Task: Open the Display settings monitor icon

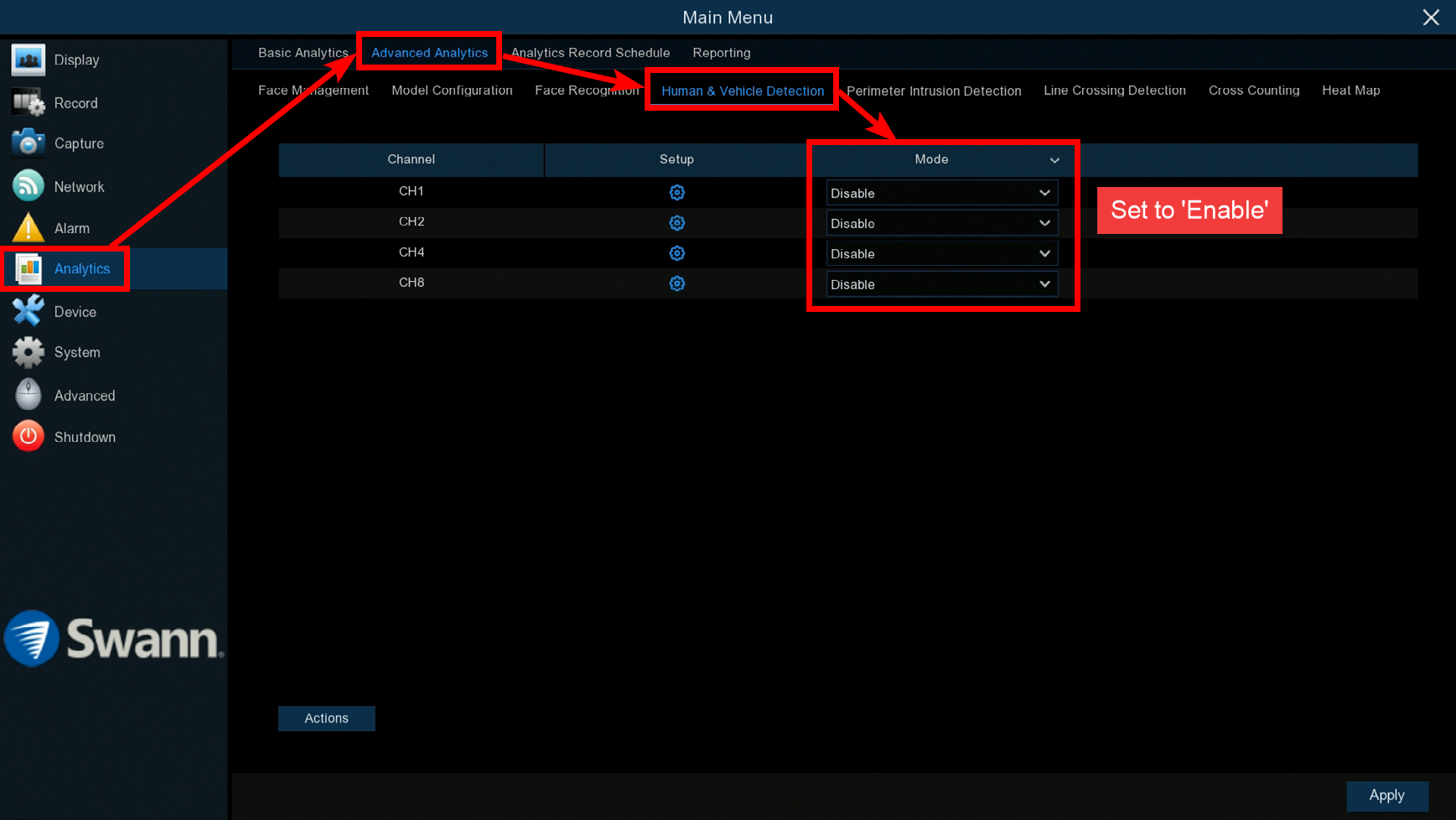Action: click(28, 60)
